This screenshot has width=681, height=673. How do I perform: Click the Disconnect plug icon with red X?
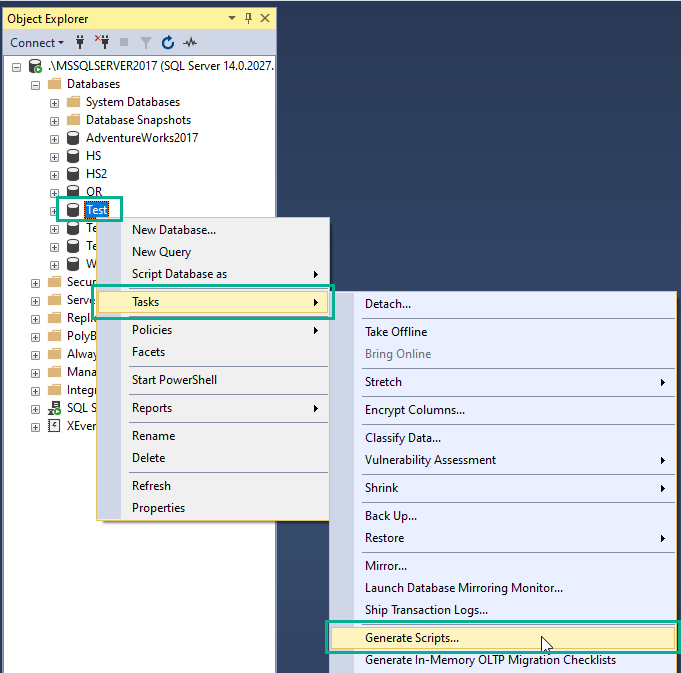click(102, 43)
